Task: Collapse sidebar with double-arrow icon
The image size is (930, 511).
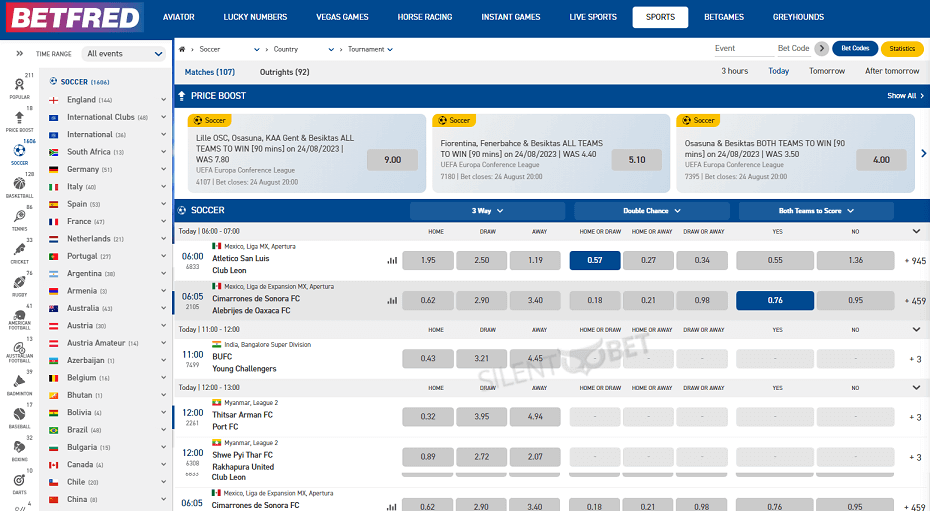Action: point(20,53)
